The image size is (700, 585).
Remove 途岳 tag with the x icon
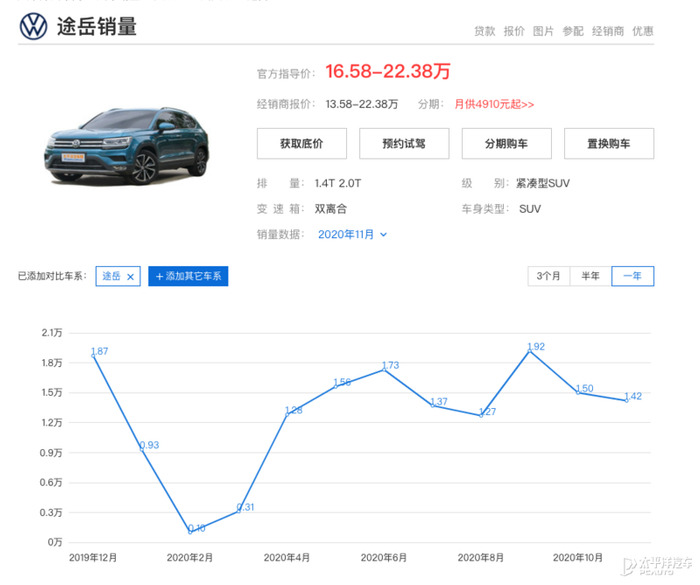(x=130, y=276)
